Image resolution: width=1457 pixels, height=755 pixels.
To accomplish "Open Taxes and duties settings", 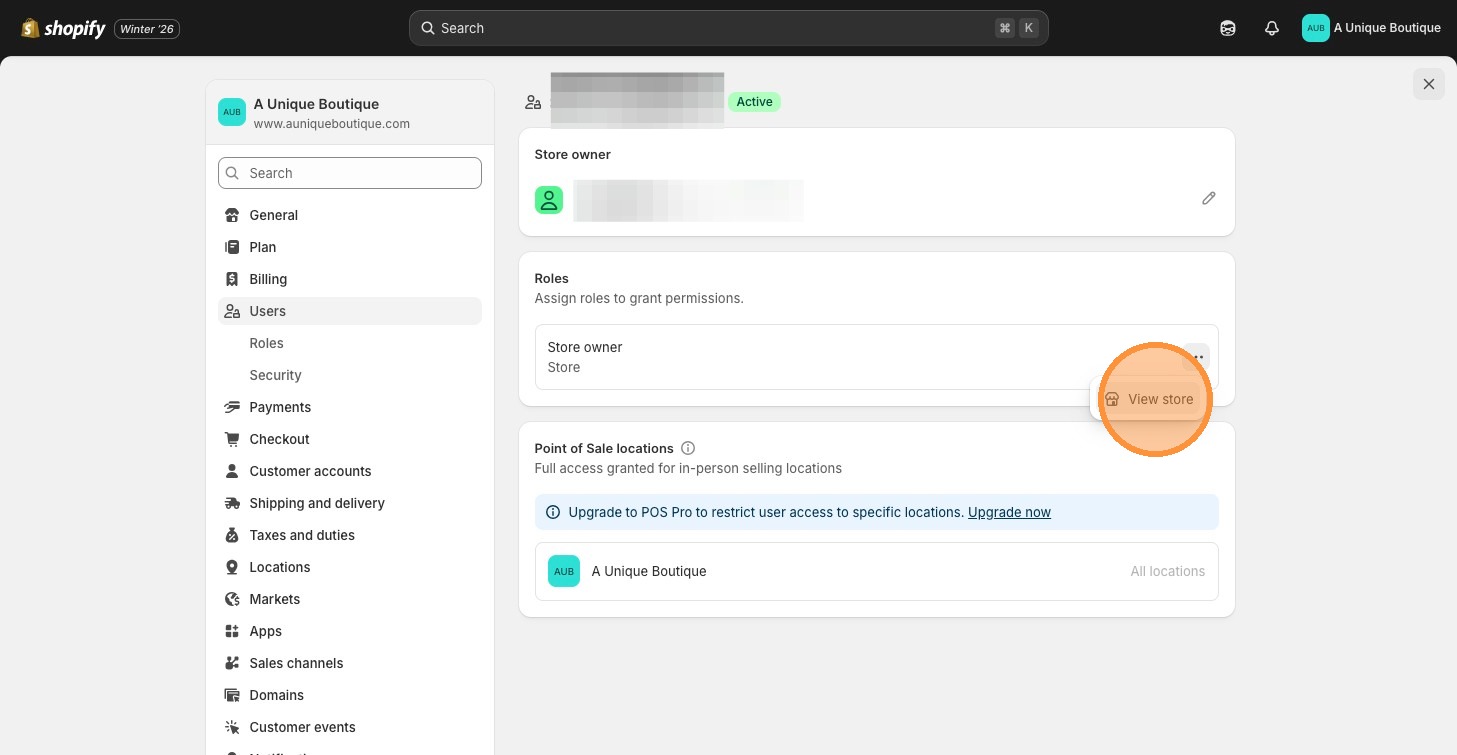I will point(350,535).
